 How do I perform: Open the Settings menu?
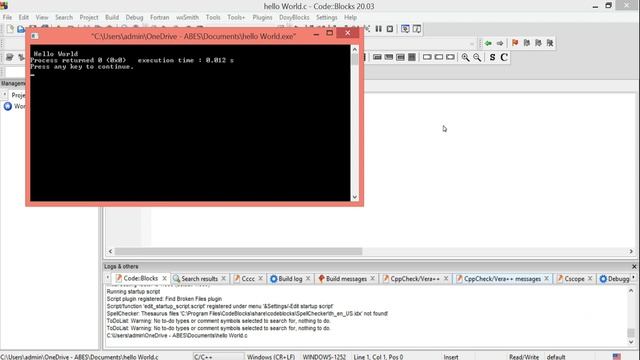327,18
